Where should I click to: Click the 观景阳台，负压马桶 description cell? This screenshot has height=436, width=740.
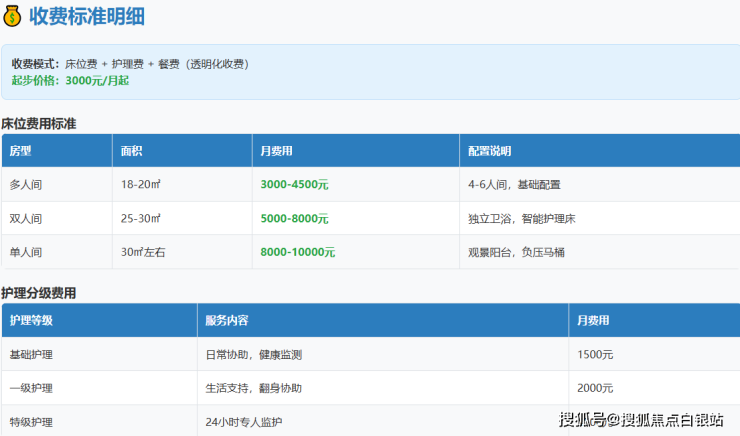(x=516, y=252)
